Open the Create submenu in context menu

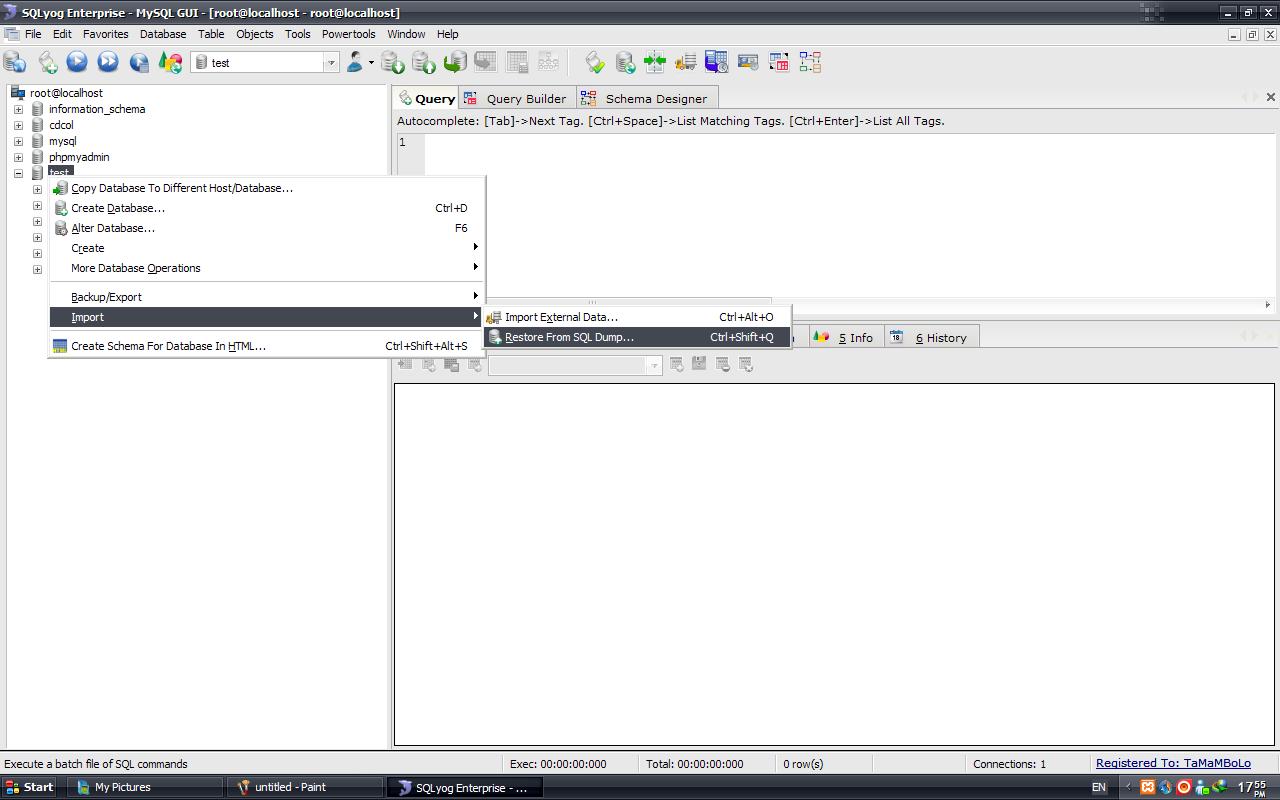point(266,248)
